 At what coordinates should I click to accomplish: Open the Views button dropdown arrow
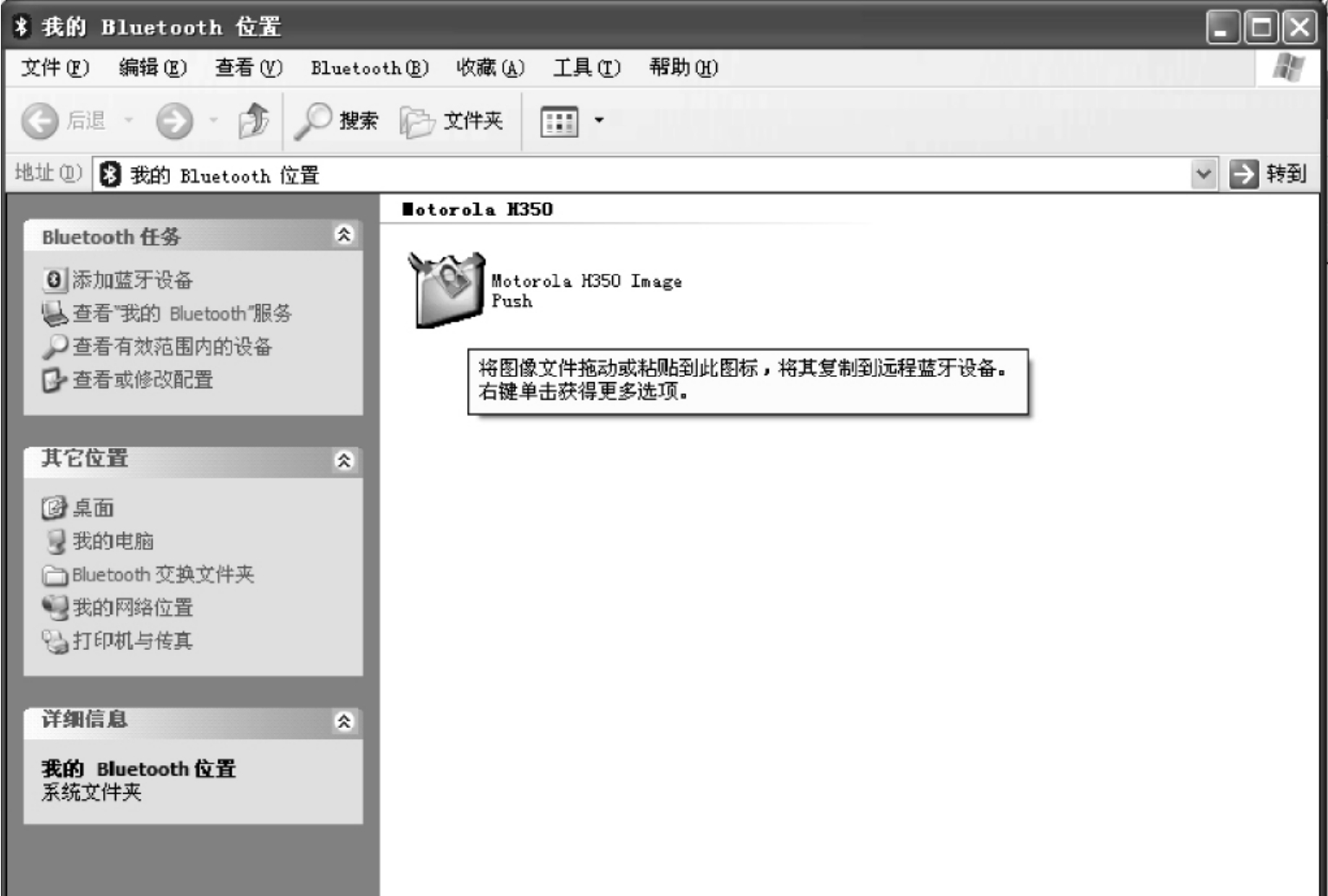click(599, 120)
